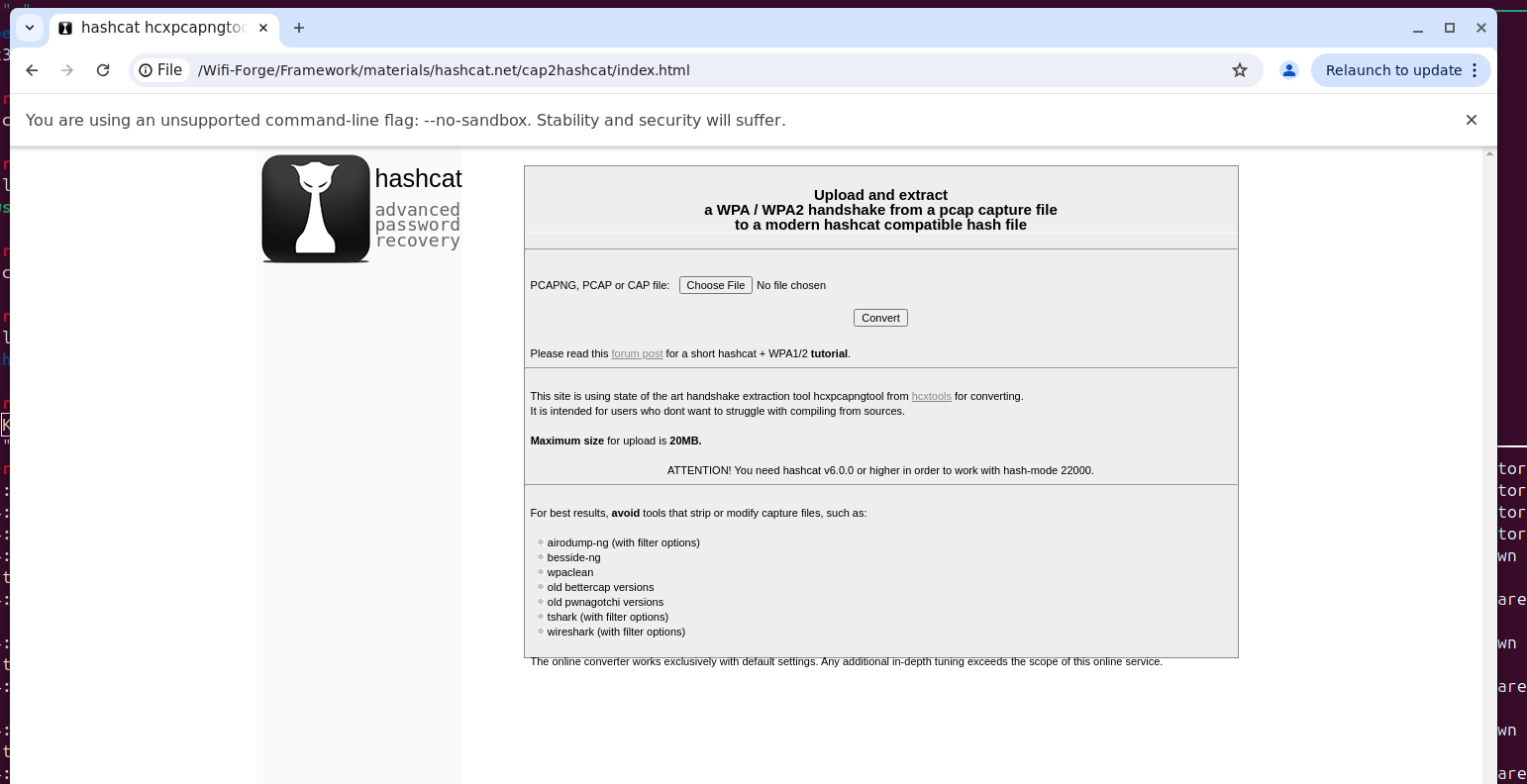Add a new tab with the plus icon
This screenshot has width=1527, height=784.
tap(299, 28)
